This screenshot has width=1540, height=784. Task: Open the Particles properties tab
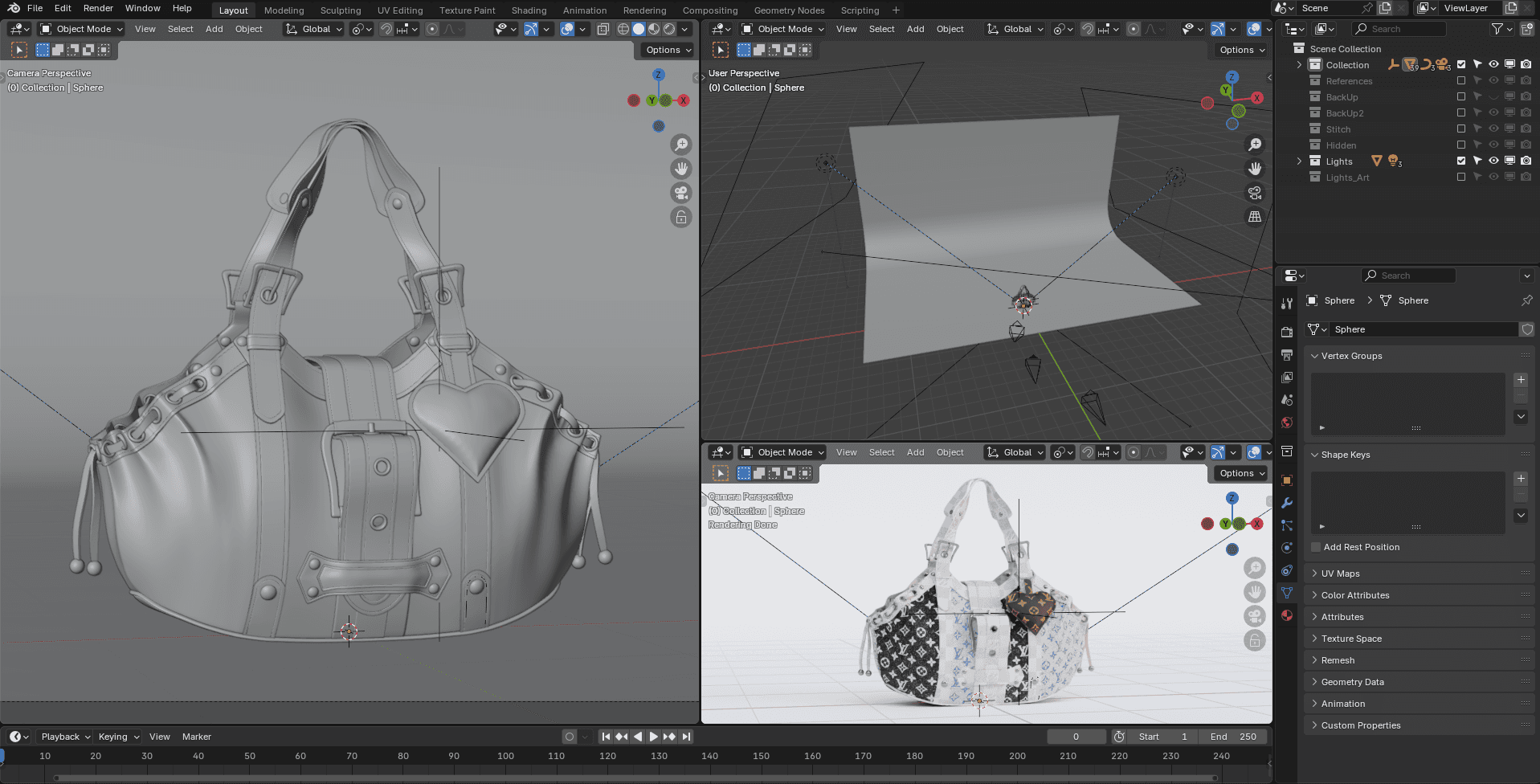[x=1287, y=525]
